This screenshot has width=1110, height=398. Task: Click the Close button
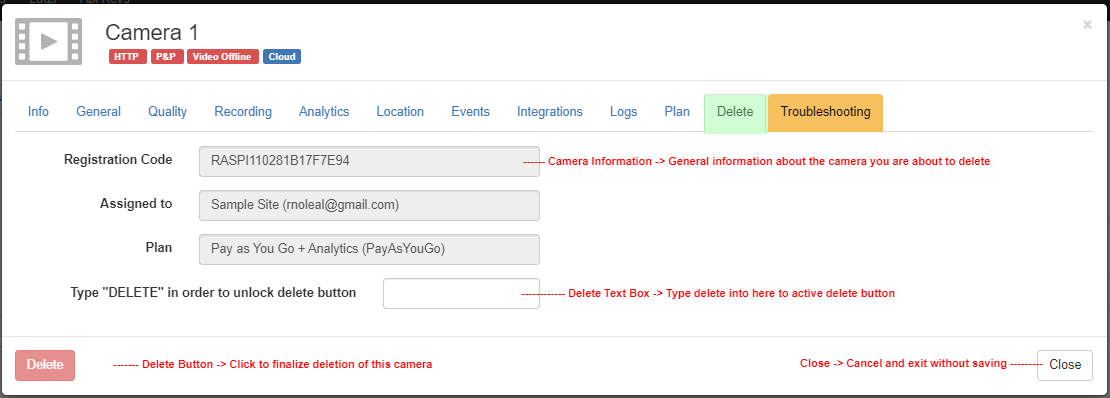click(x=1065, y=365)
